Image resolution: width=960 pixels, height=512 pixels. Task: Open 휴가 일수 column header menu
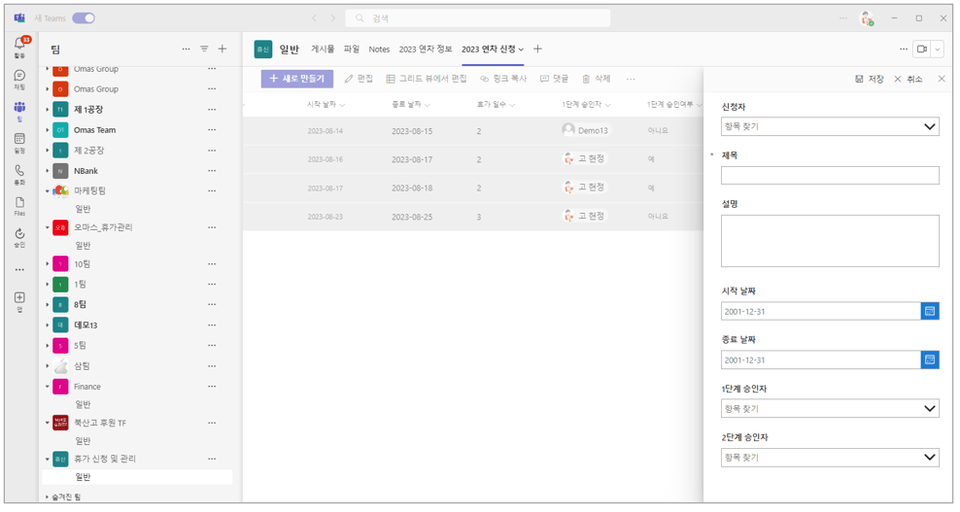(x=496, y=105)
